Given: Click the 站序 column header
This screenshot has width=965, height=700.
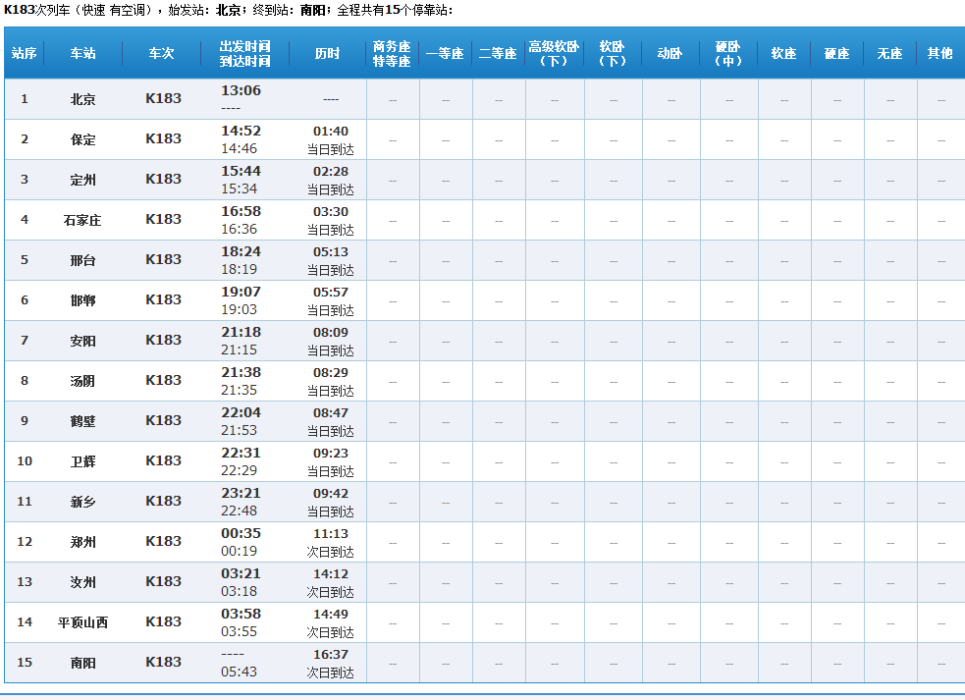Looking at the screenshot, I should pyautogui.click(x=24, y=54).
